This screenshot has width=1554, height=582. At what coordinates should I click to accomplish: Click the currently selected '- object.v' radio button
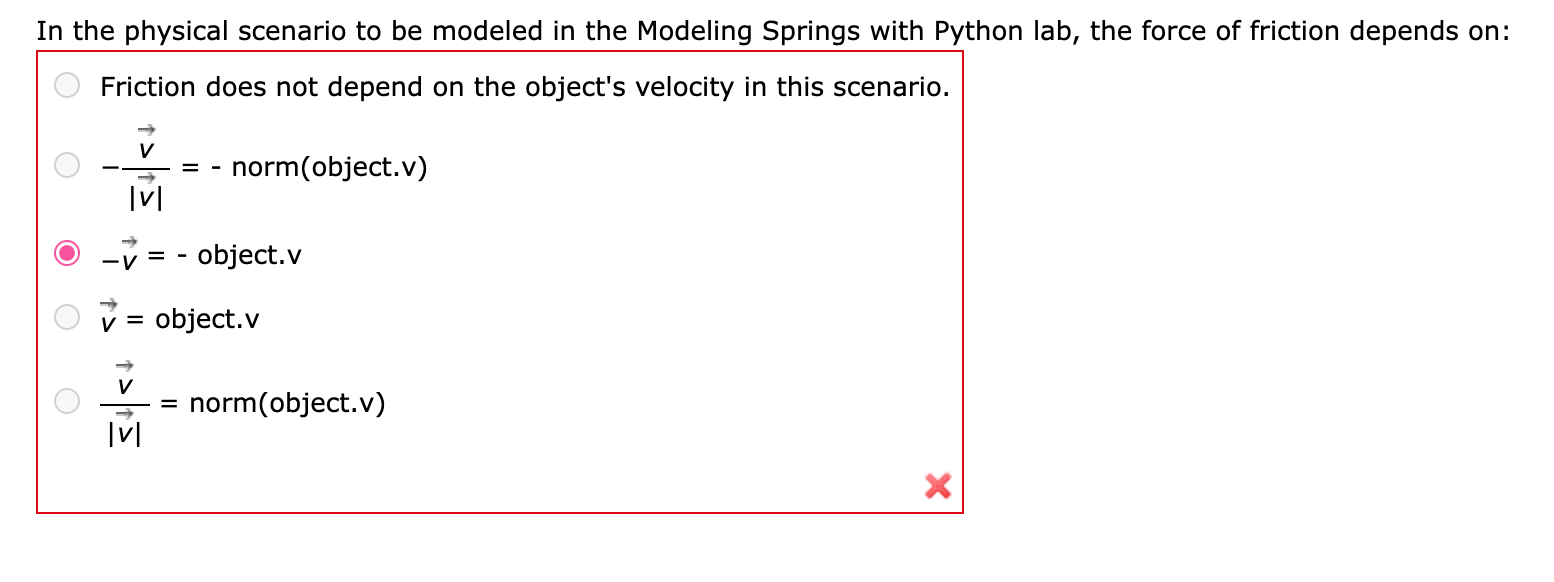point(66,254)
